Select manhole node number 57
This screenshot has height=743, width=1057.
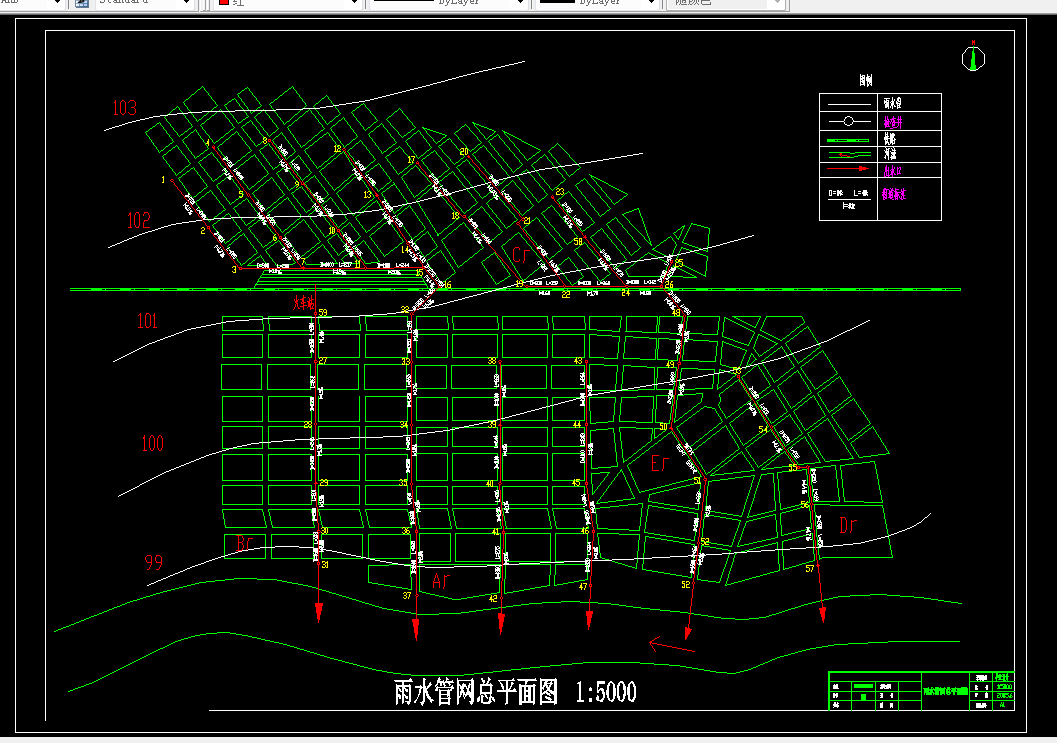tap(810, 569)
